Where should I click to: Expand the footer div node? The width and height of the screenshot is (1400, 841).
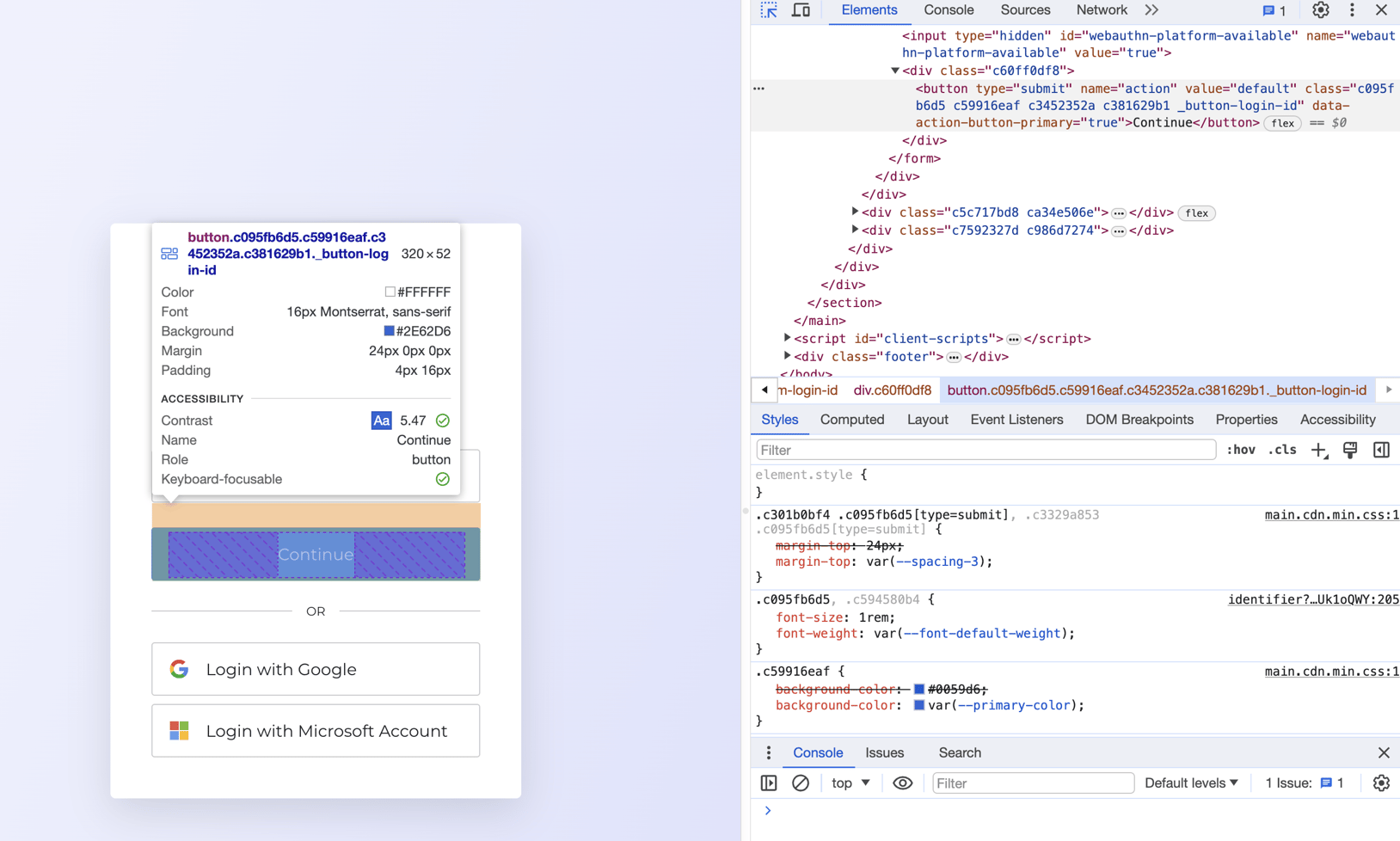pyautogui.click(x=787, y=356)
